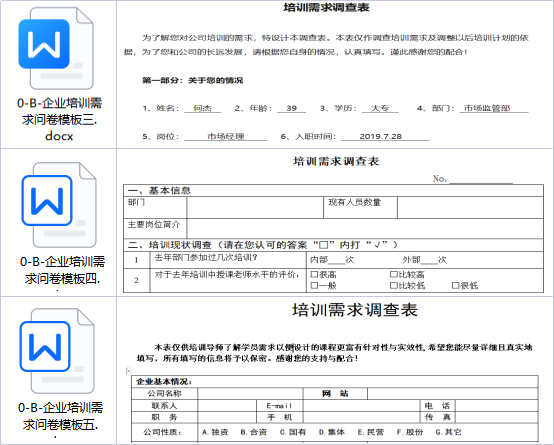Select company type option F.股份

[409, 432]
